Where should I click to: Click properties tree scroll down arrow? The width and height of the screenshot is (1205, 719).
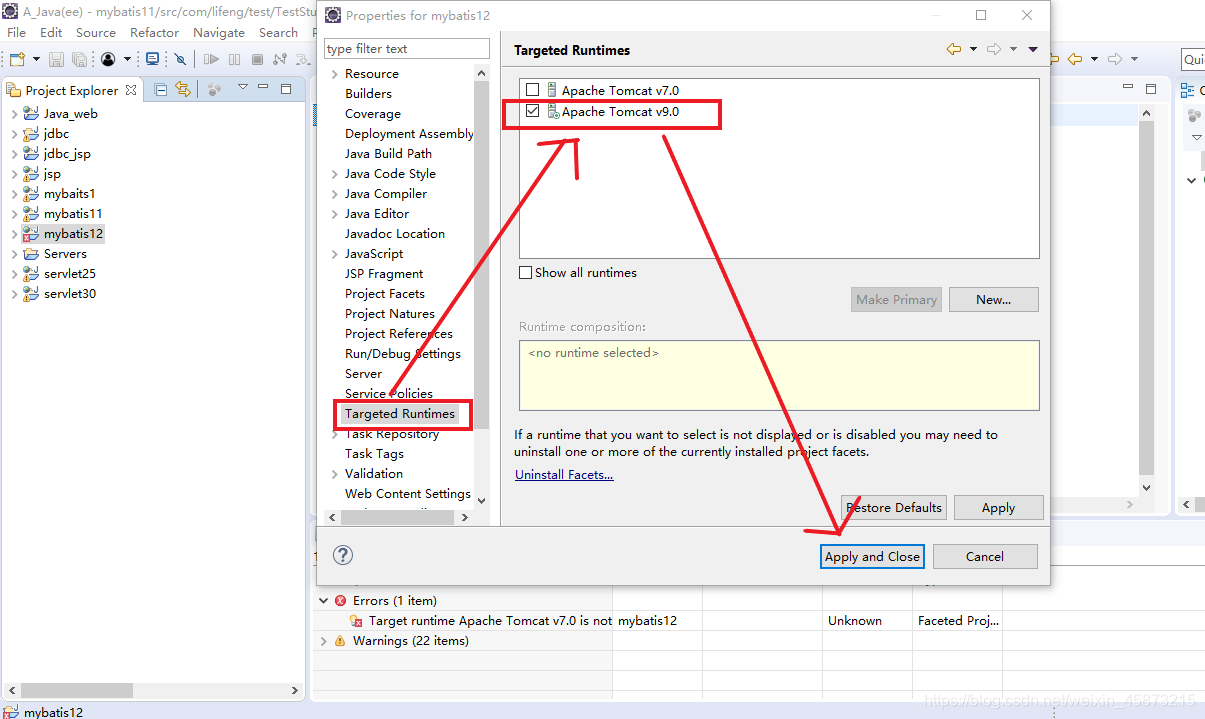(x=481, y=500)
